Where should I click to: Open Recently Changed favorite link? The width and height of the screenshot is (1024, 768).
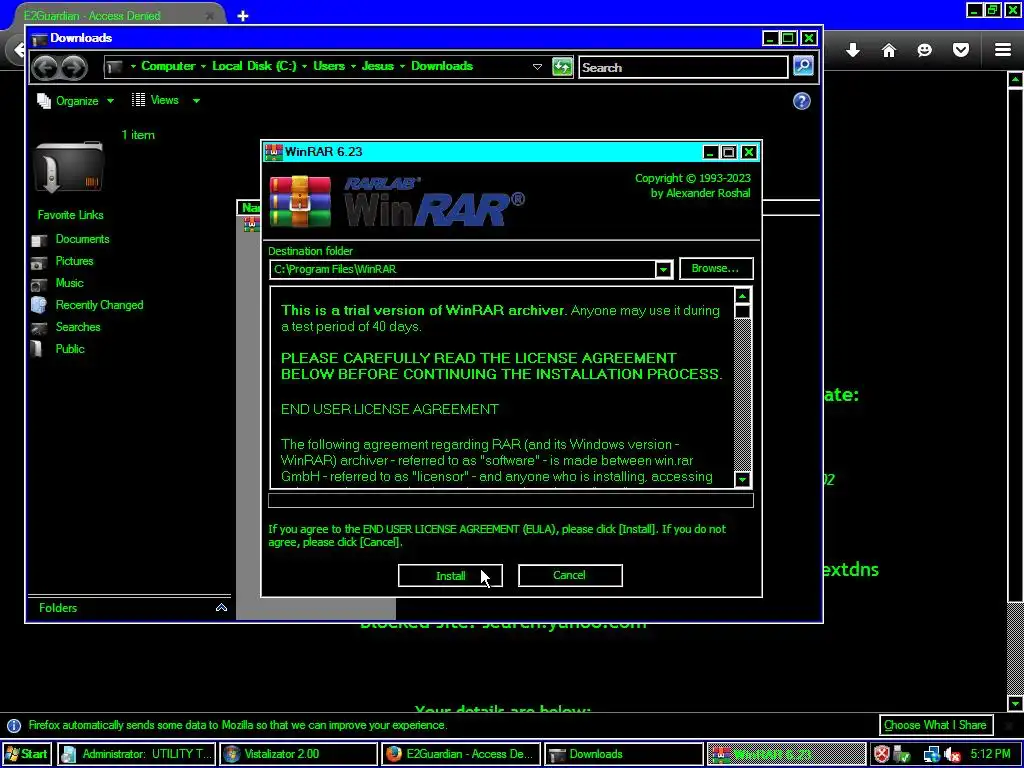point(99,305)
